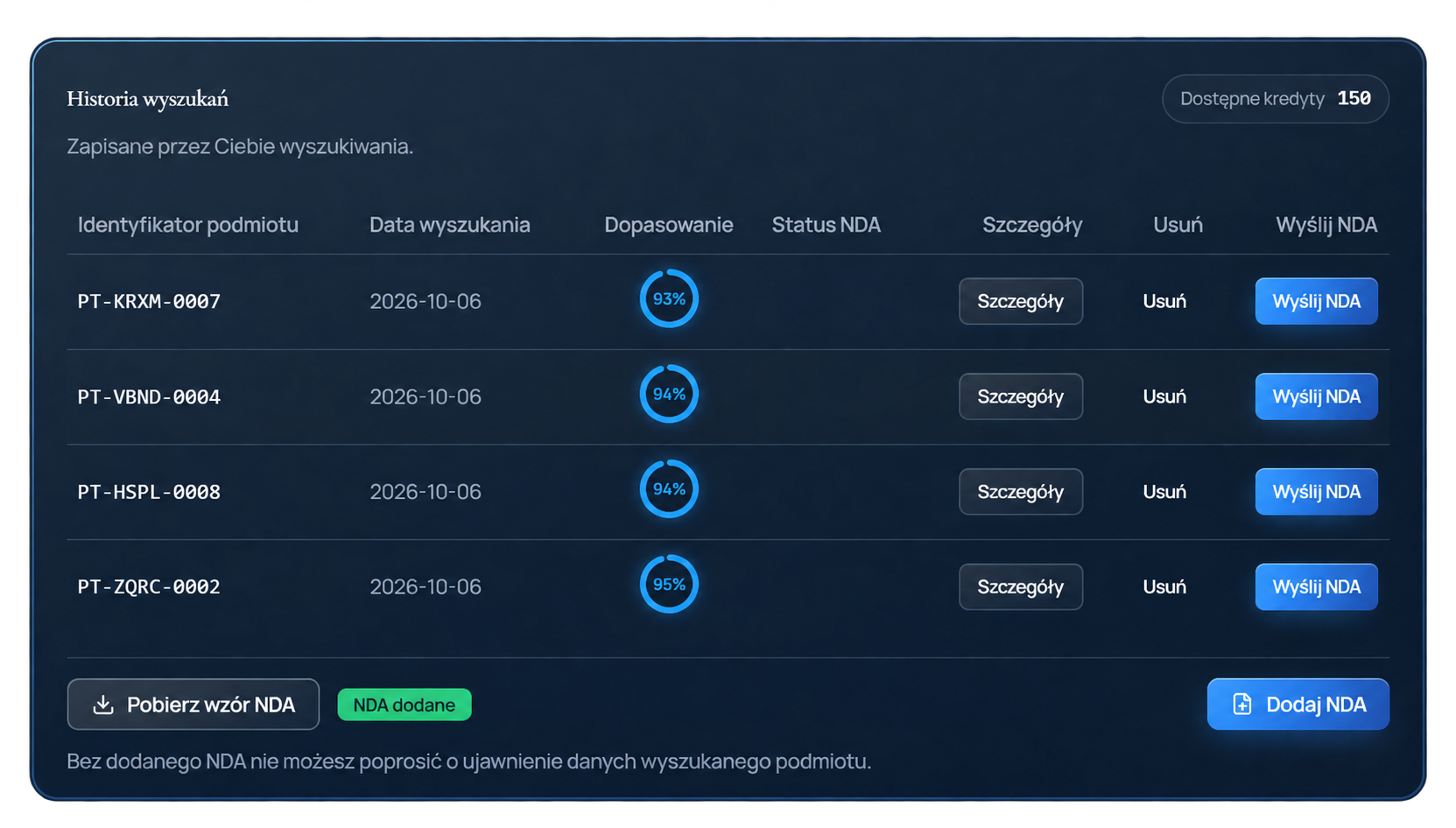Click the green NDA dodane badge

[x=404, y=705]
